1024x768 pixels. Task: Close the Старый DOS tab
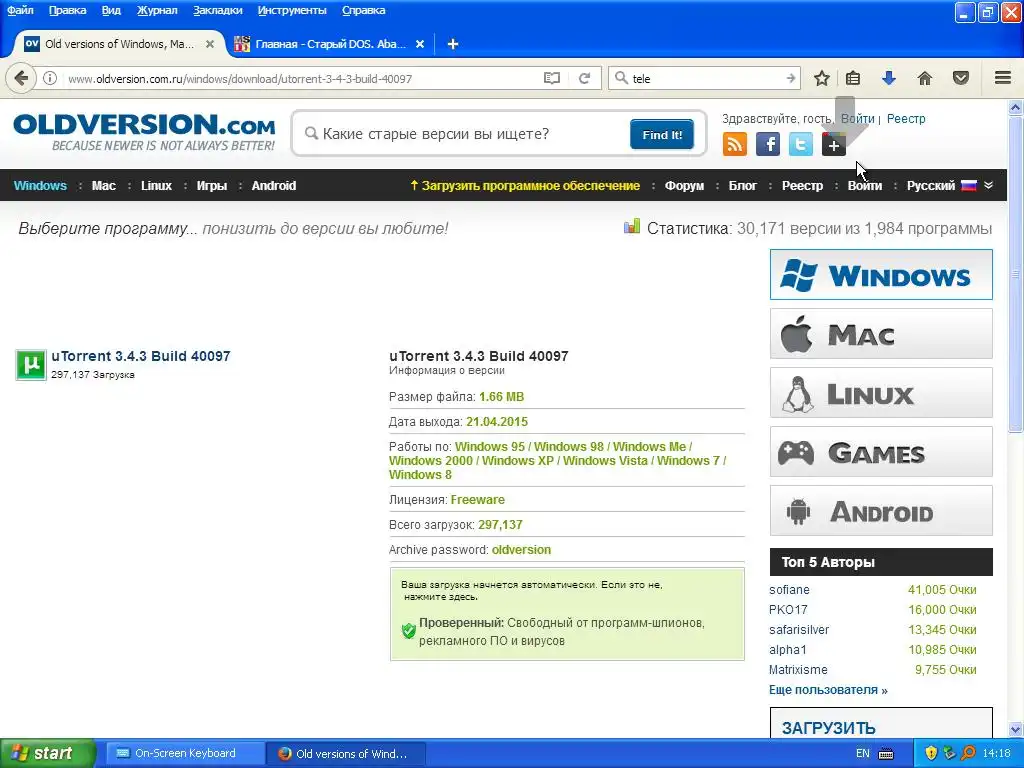pos(420,44)
